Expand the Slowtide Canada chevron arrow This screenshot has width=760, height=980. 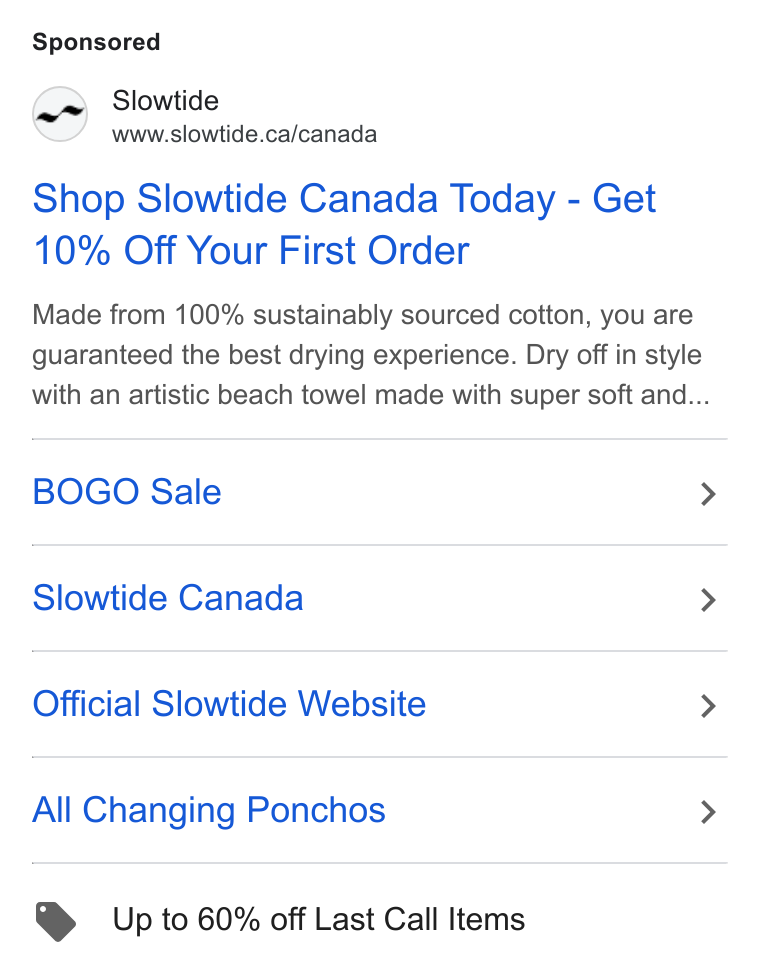(708, 600)
